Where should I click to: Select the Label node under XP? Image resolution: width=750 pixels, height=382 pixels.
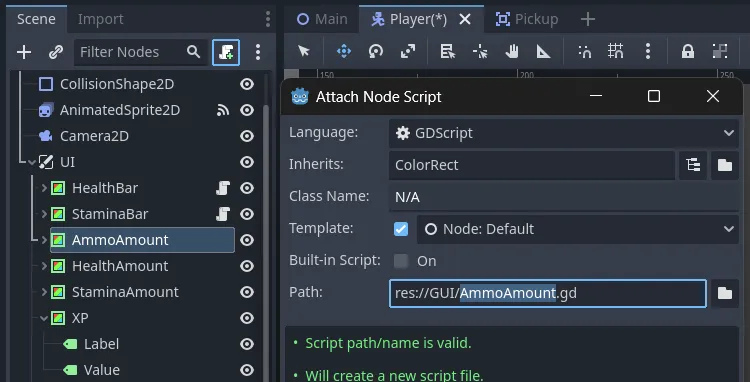coord(101,344)
